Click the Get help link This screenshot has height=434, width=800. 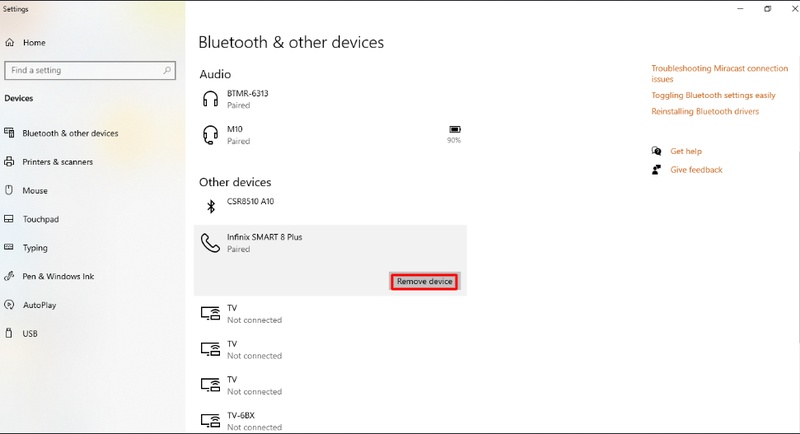pos(686,151)
